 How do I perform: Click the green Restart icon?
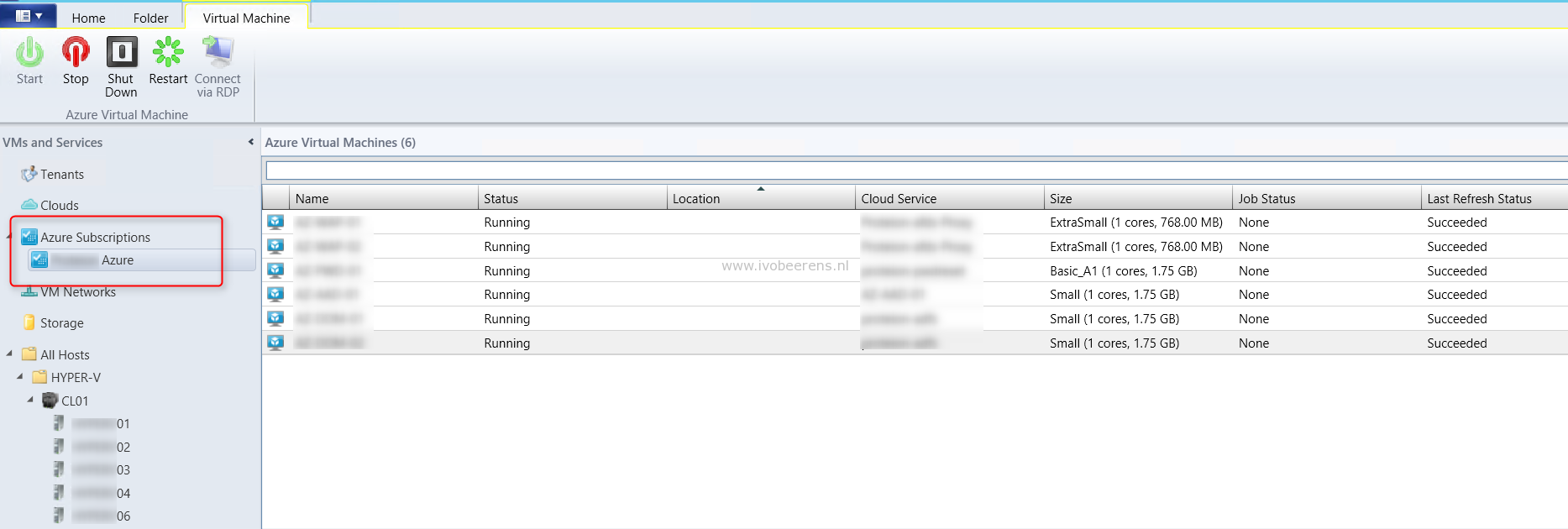[168, 52]
